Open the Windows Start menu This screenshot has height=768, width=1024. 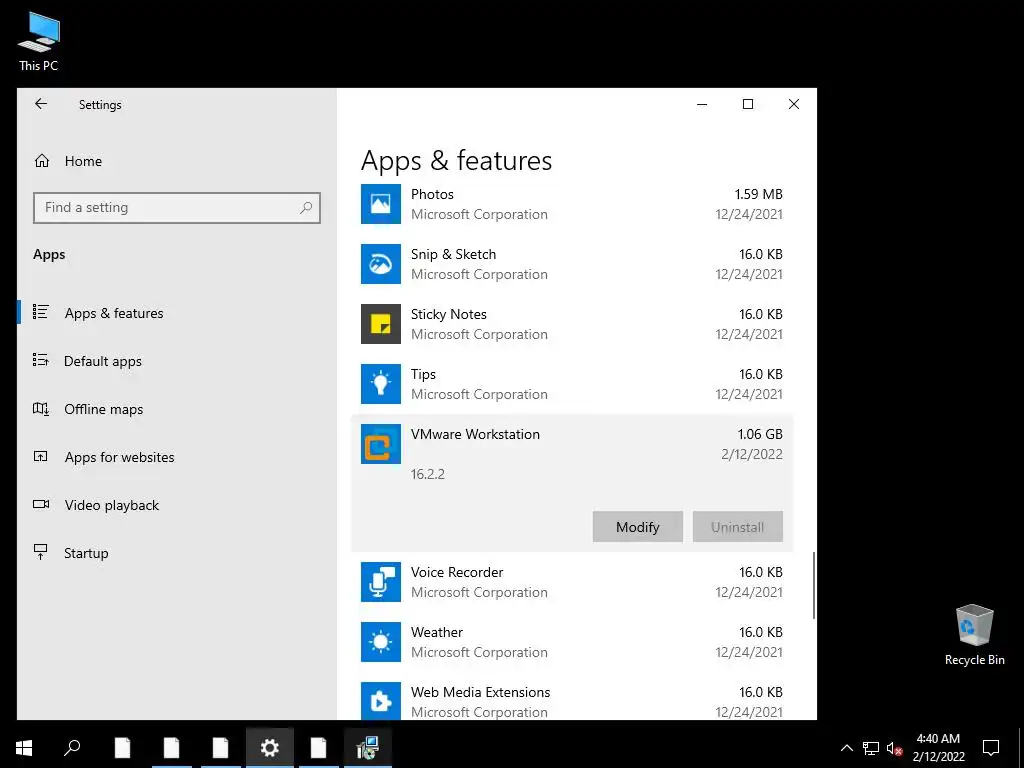coord(24,748)
